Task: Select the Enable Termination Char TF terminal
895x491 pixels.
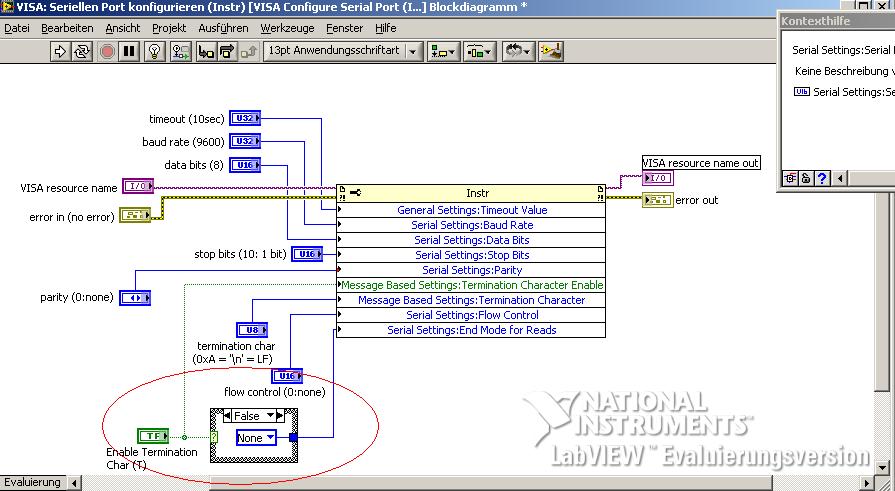Action: 154,436
